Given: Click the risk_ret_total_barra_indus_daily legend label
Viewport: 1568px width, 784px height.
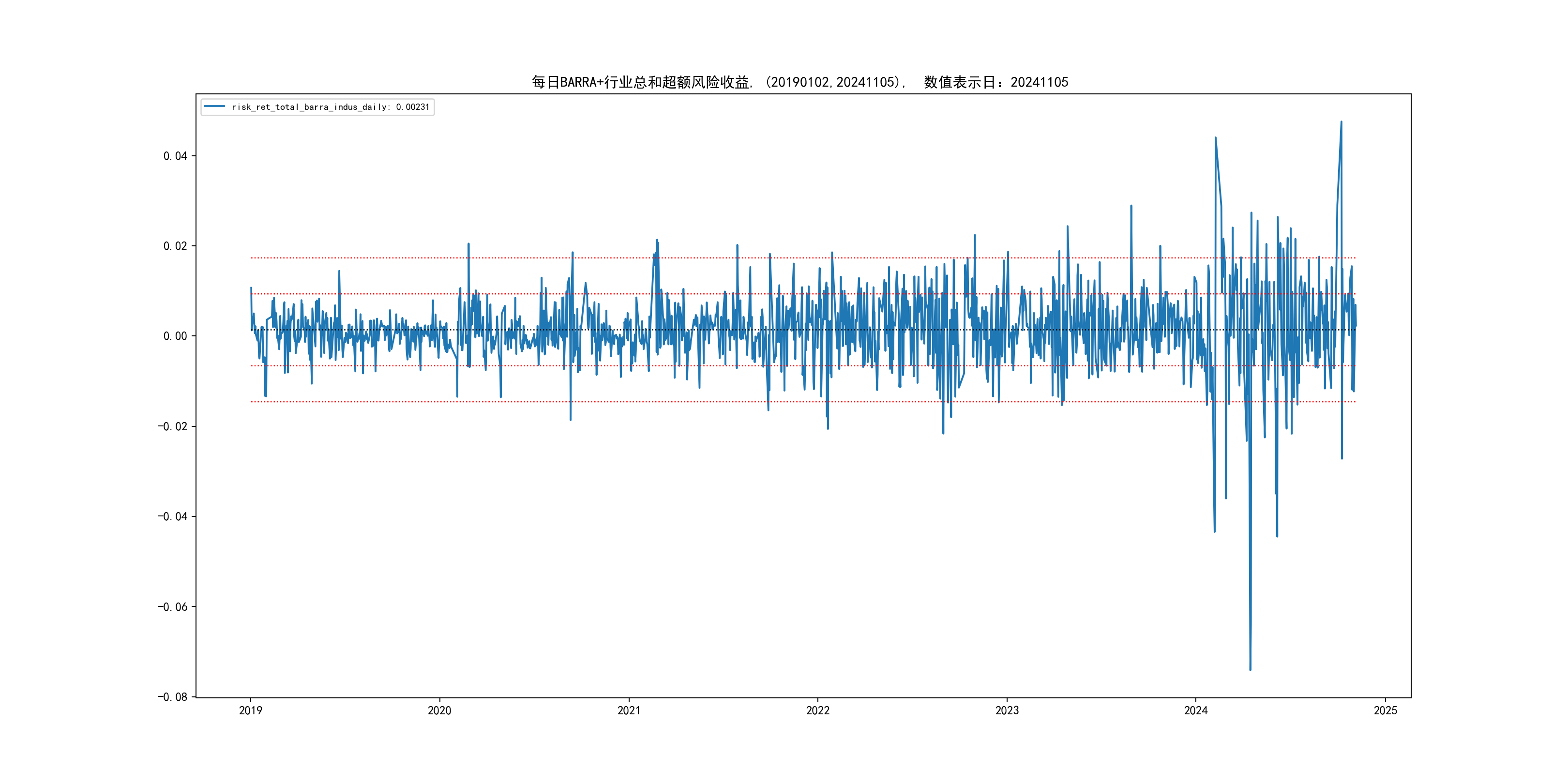Looking at the screenshot, I should click(331, 107).
